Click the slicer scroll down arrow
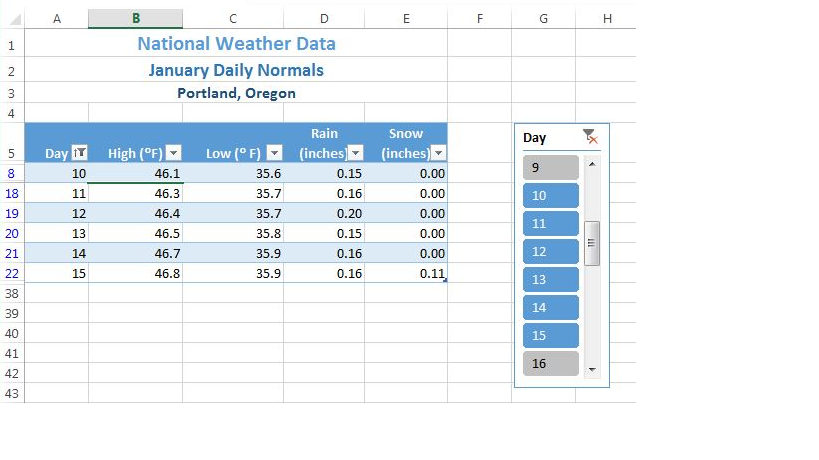819x460 pixels. [x=592, y=369]
